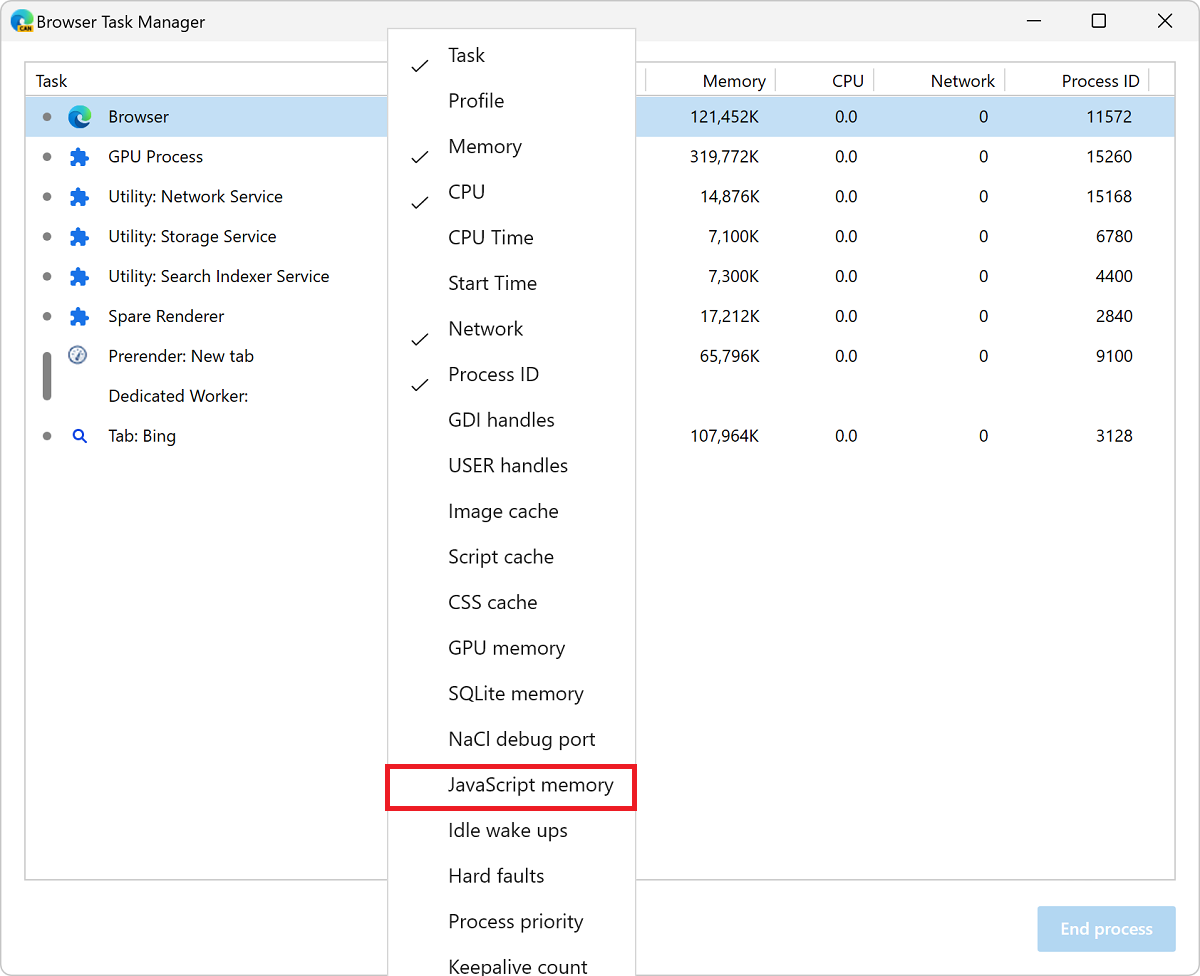This screenshot has height=976, width=1200.
Task: Sort processes by the Memory column header
Action: [x=734, y=80]
